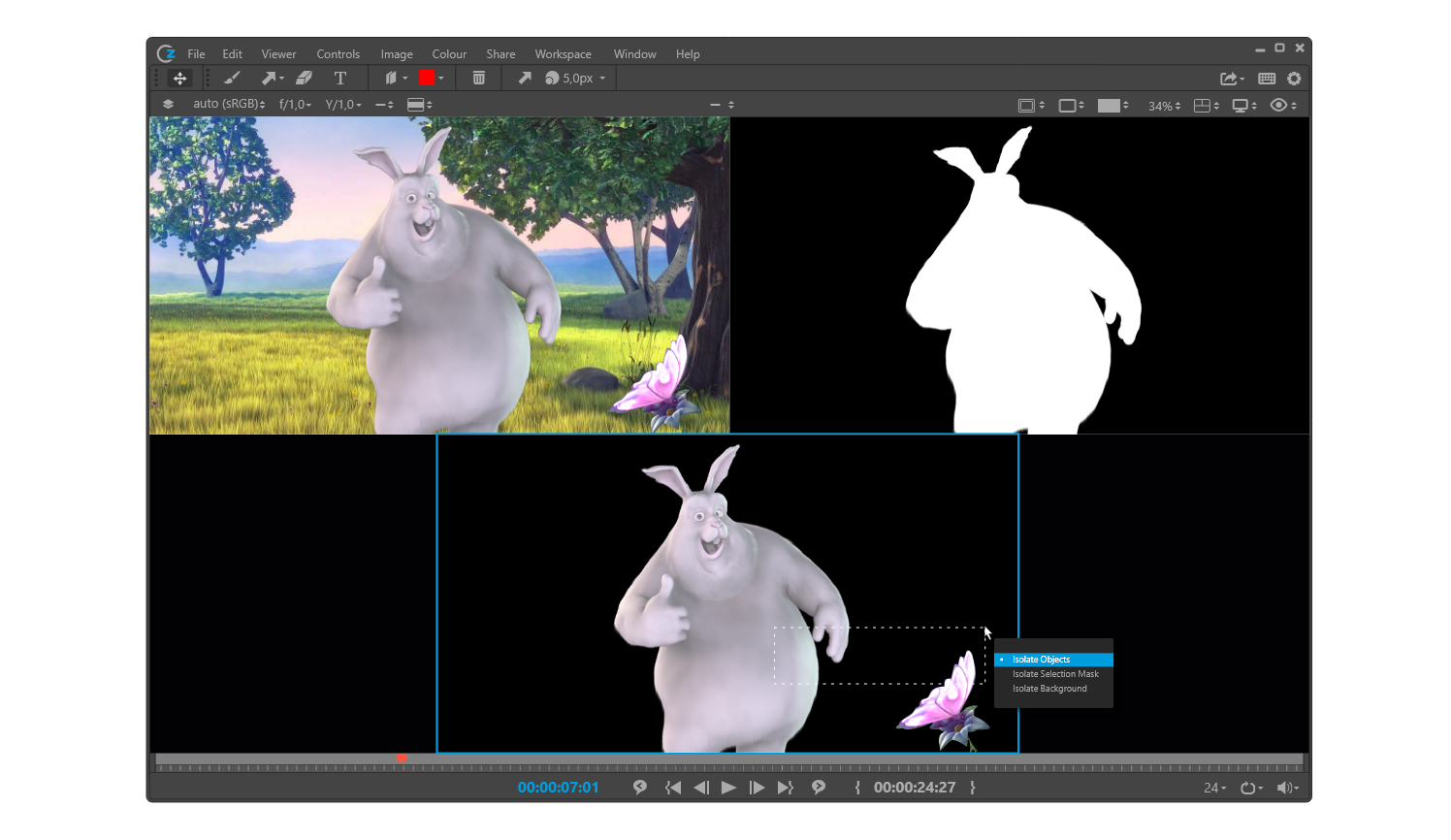
Task: Change the 34% zoom level
Action: tap(1164, 106)
